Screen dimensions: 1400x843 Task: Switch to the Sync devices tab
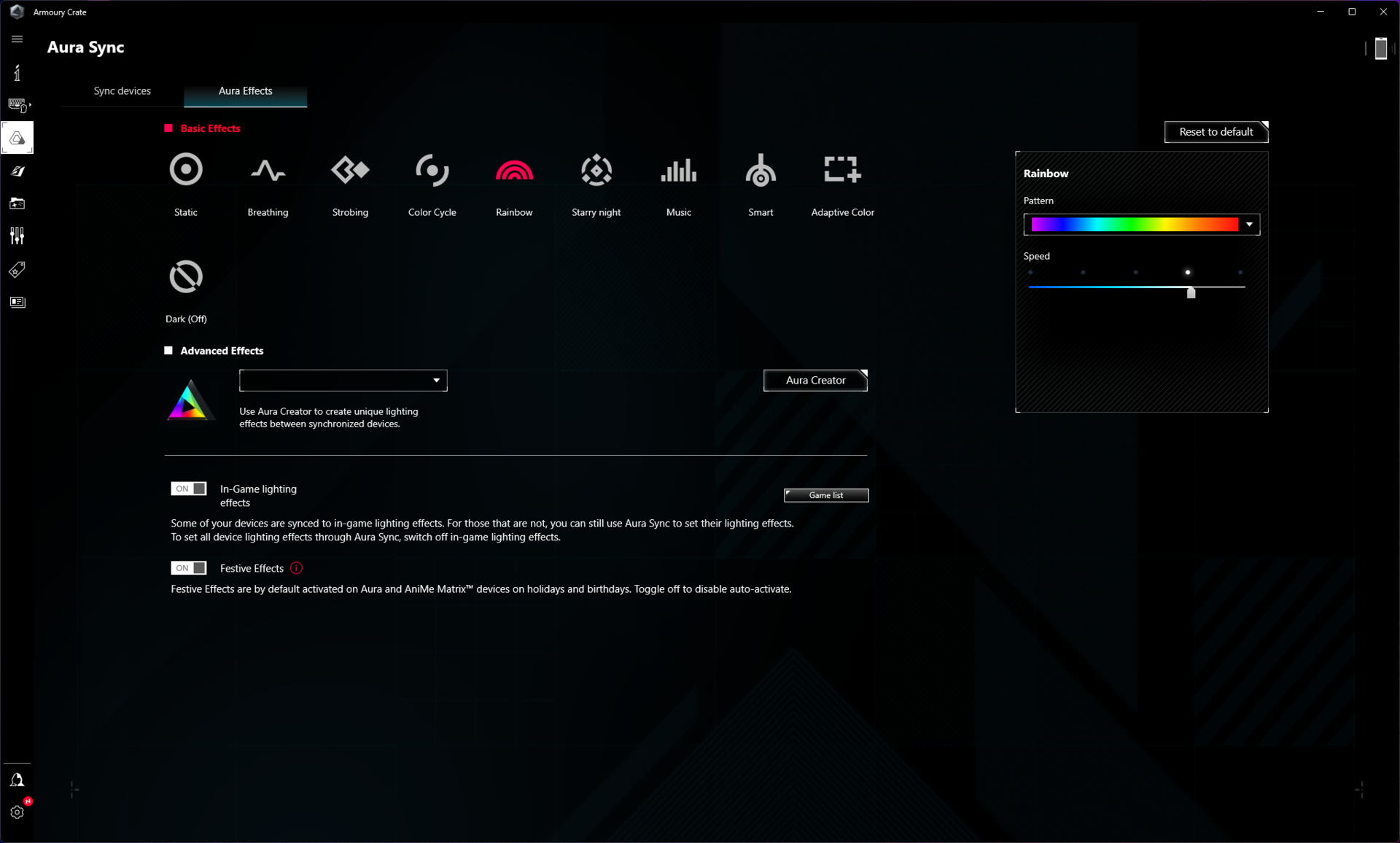point(122,91)
